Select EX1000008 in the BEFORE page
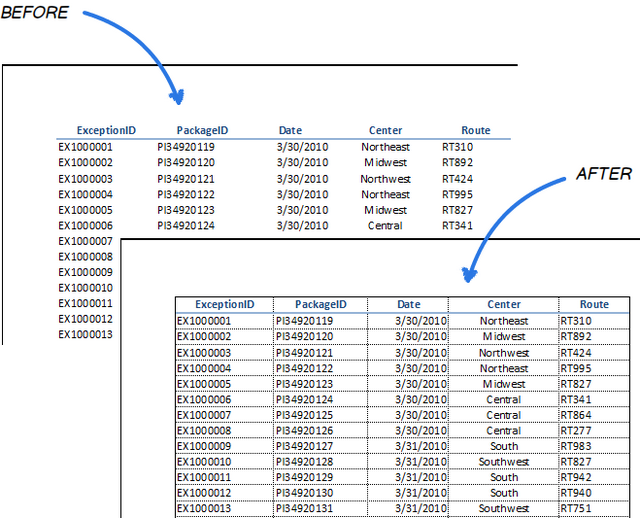This screenshot has height=518, width=640. tap(85, 257)
